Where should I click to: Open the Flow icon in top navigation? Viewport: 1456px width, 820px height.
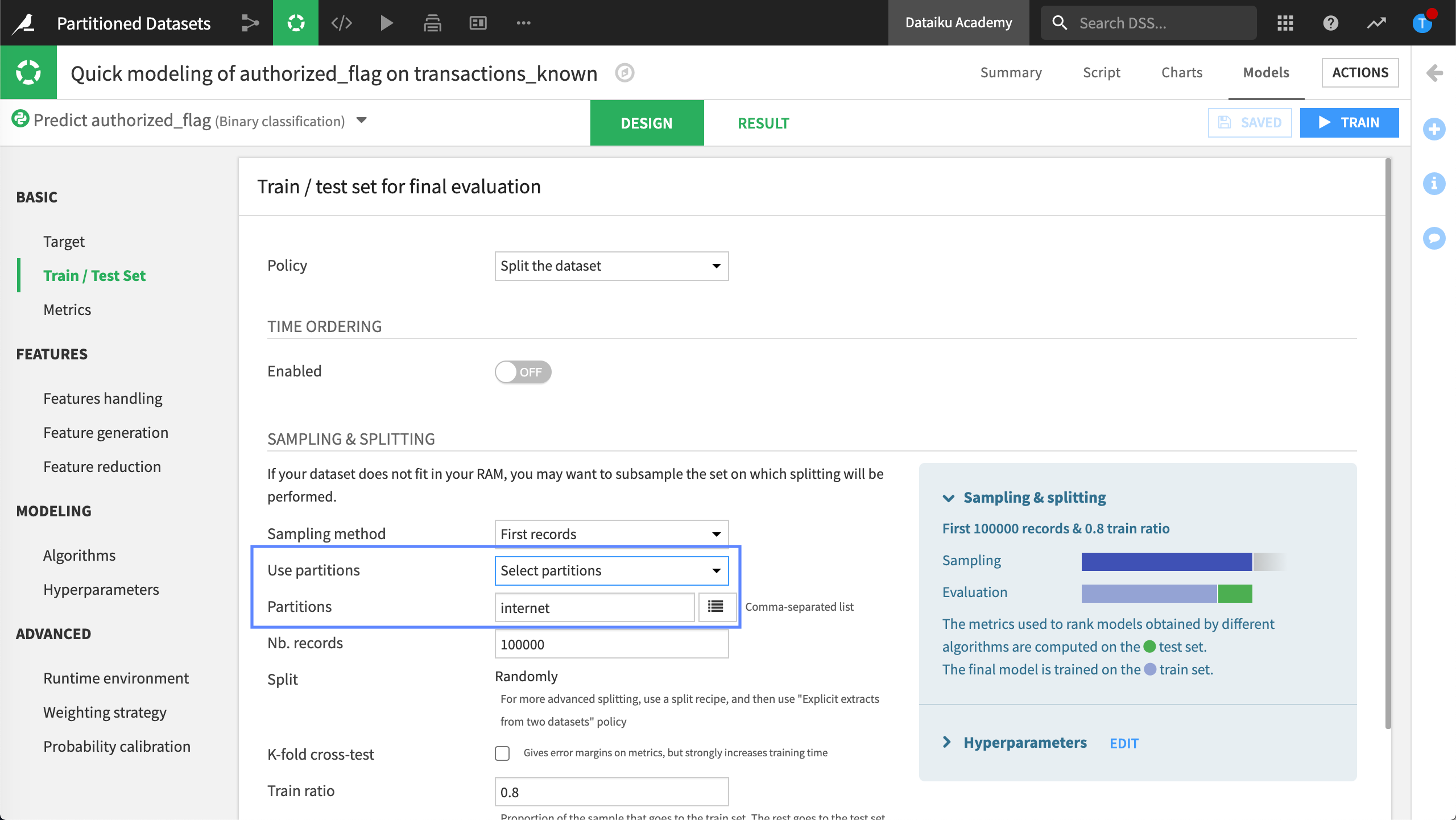[250, 23]
